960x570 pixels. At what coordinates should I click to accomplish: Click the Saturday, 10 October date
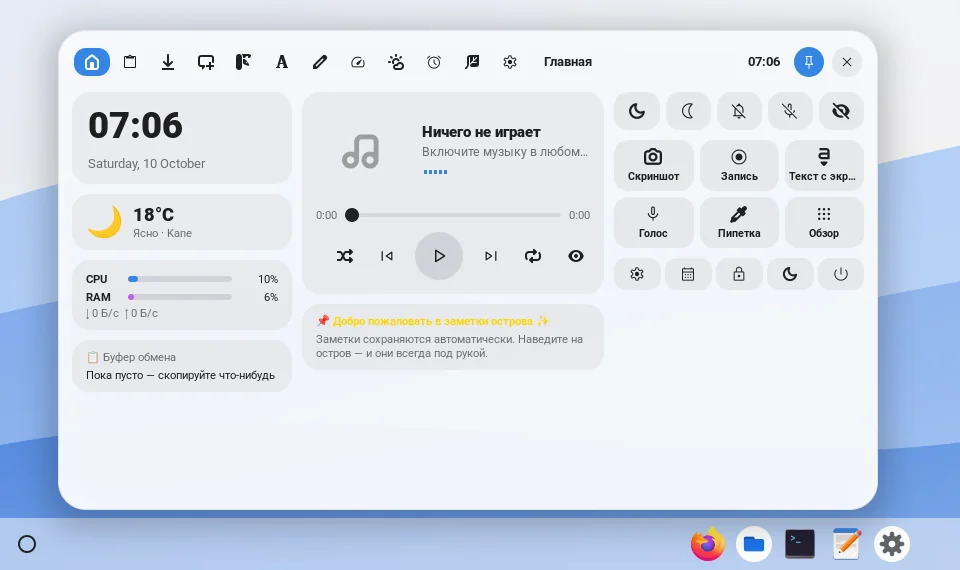tap(146, 163)
